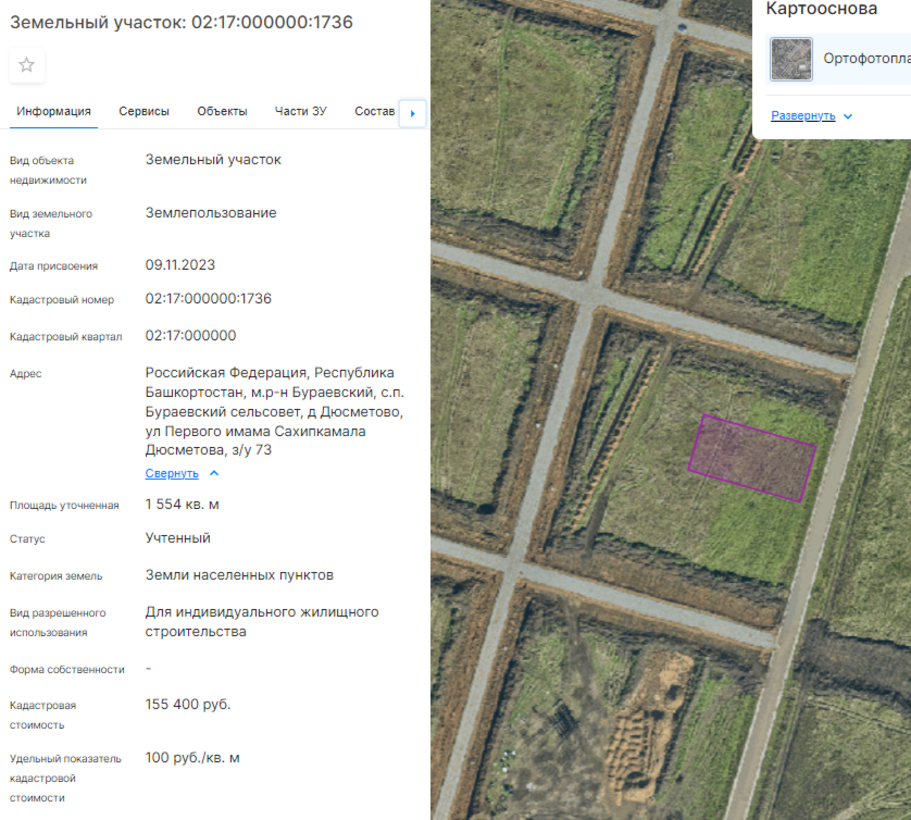The width and height of the screenshot is (911, 820).
Task: Click the Картооснова panel heading
Action: click(x=821, y=9)
